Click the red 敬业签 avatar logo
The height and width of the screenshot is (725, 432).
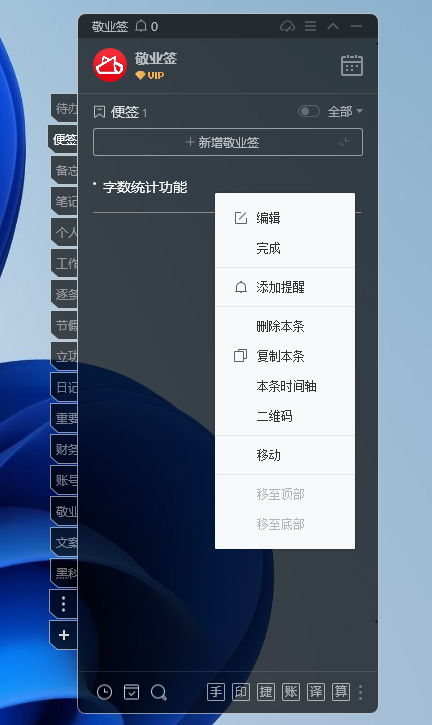pyautogui.click(x=110, y=65)
